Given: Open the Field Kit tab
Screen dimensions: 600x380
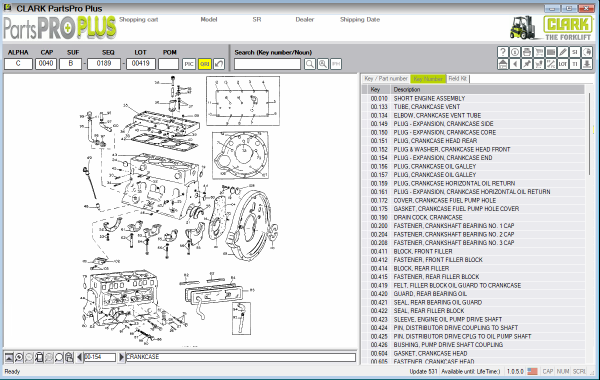Looking at the screenshot, I should point(458,78).
